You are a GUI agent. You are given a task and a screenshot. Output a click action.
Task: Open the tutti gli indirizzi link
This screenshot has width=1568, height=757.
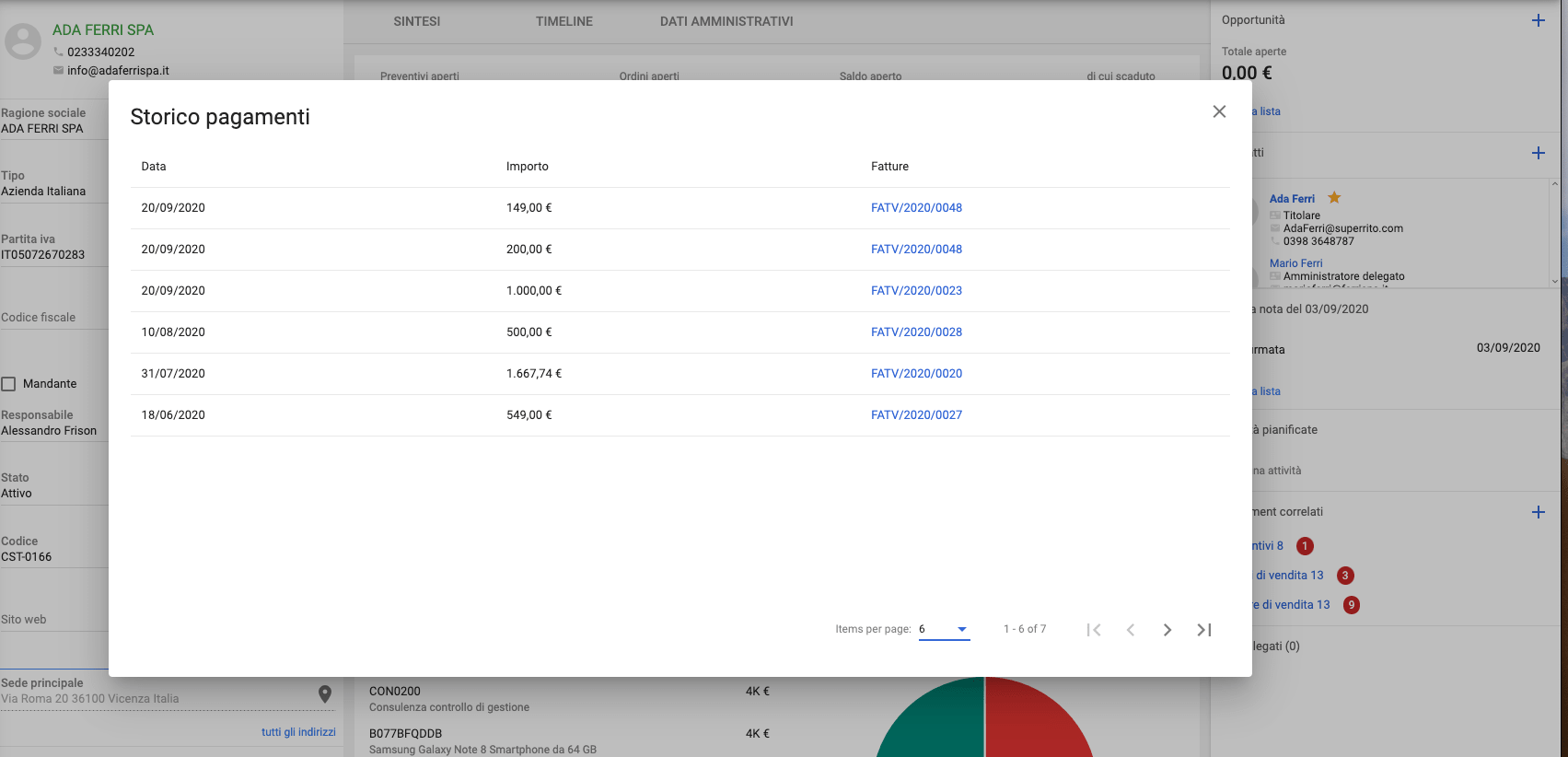(298, 732)
